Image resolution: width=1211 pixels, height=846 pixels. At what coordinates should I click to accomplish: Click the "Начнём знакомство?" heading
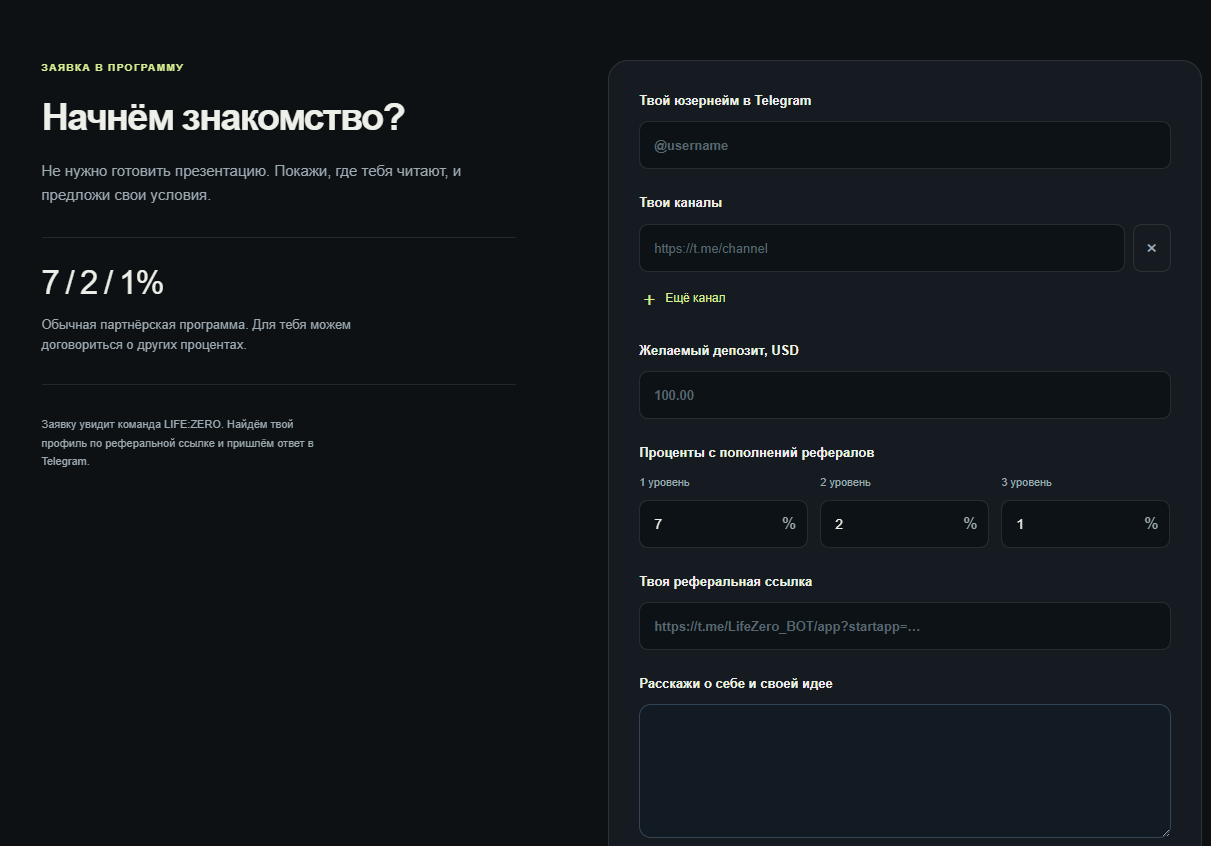[223, 118]
